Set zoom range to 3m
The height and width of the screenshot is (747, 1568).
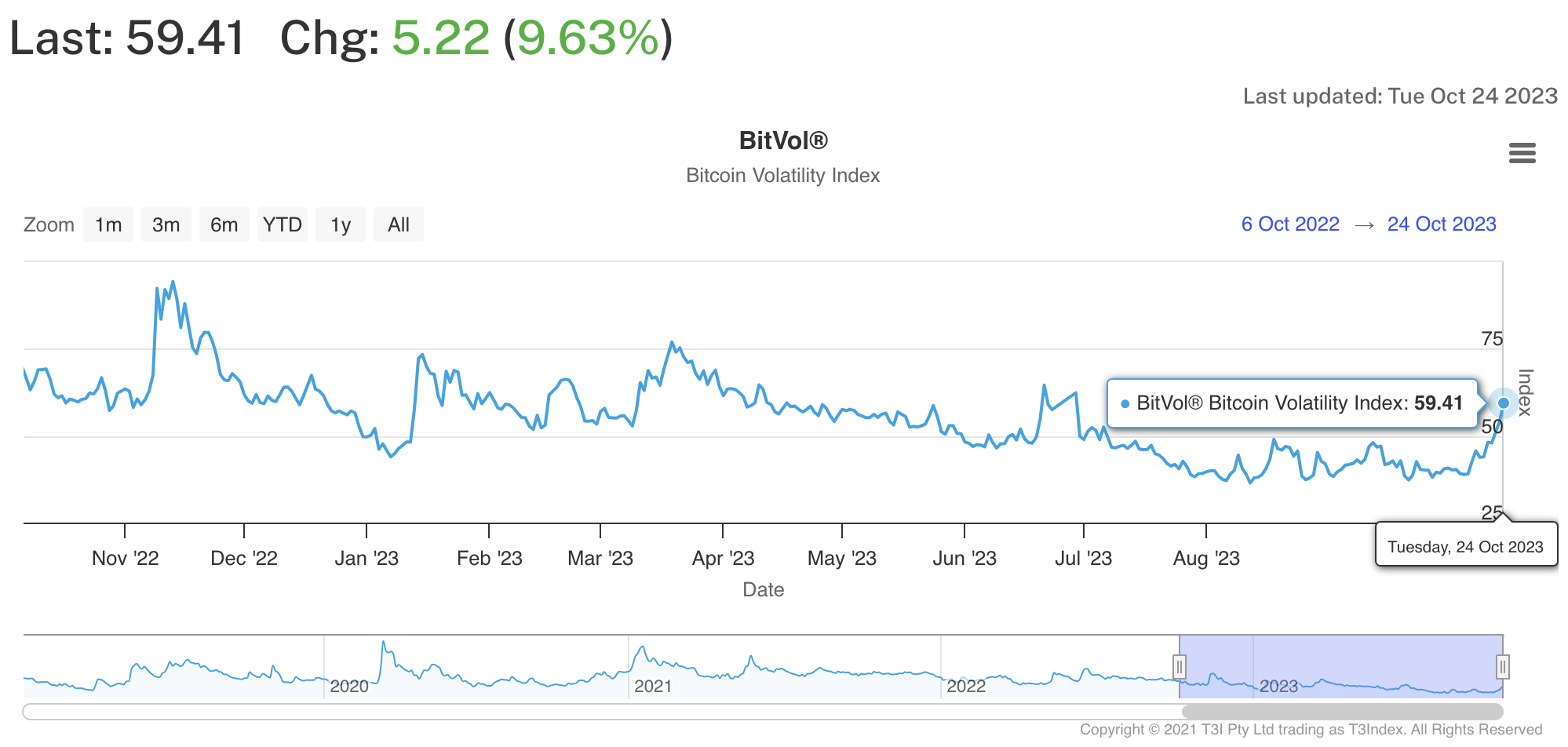tap(166, 225)
